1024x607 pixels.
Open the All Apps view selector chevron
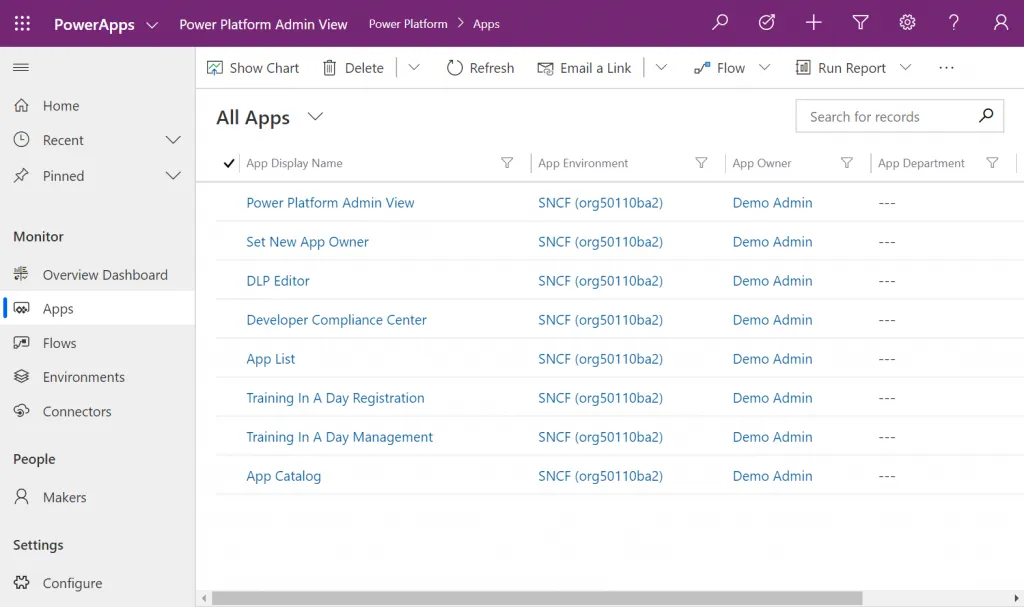[x=315, y=117]
